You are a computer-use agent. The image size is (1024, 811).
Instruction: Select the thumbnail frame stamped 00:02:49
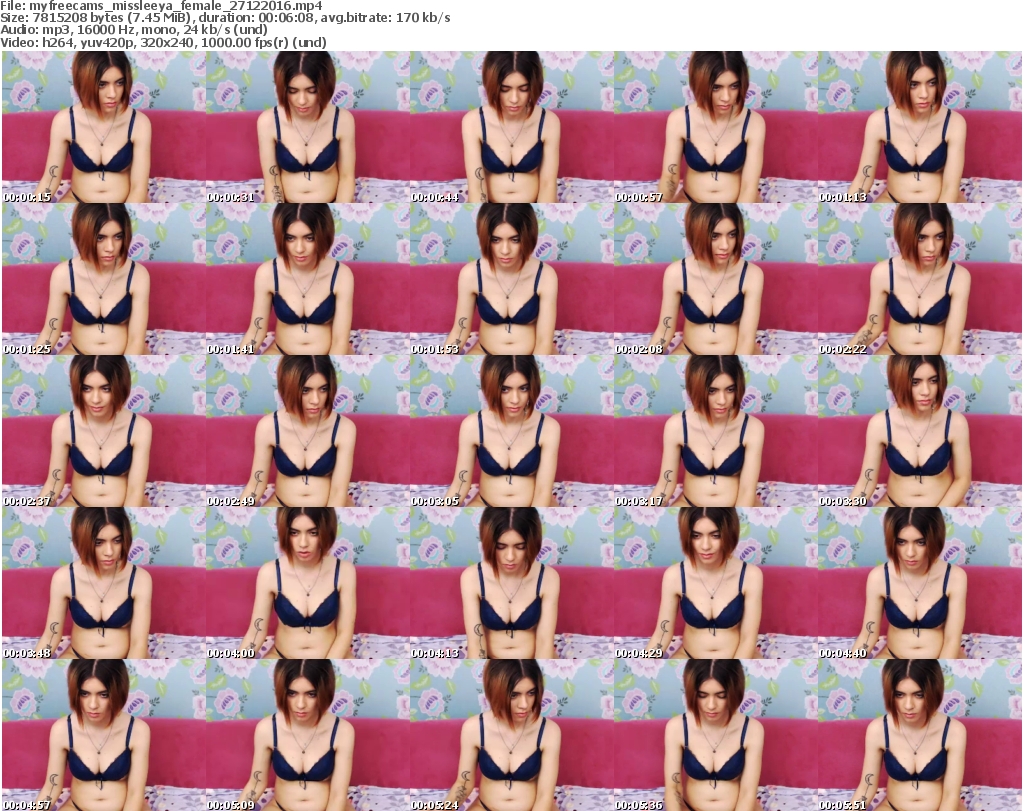pyautogui.click(x=308, y=431)
